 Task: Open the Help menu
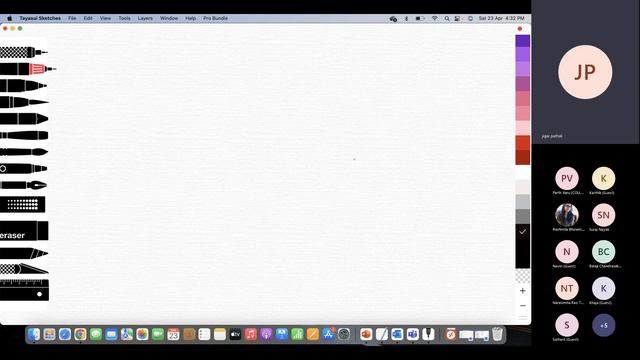click(x=191, y=18)
